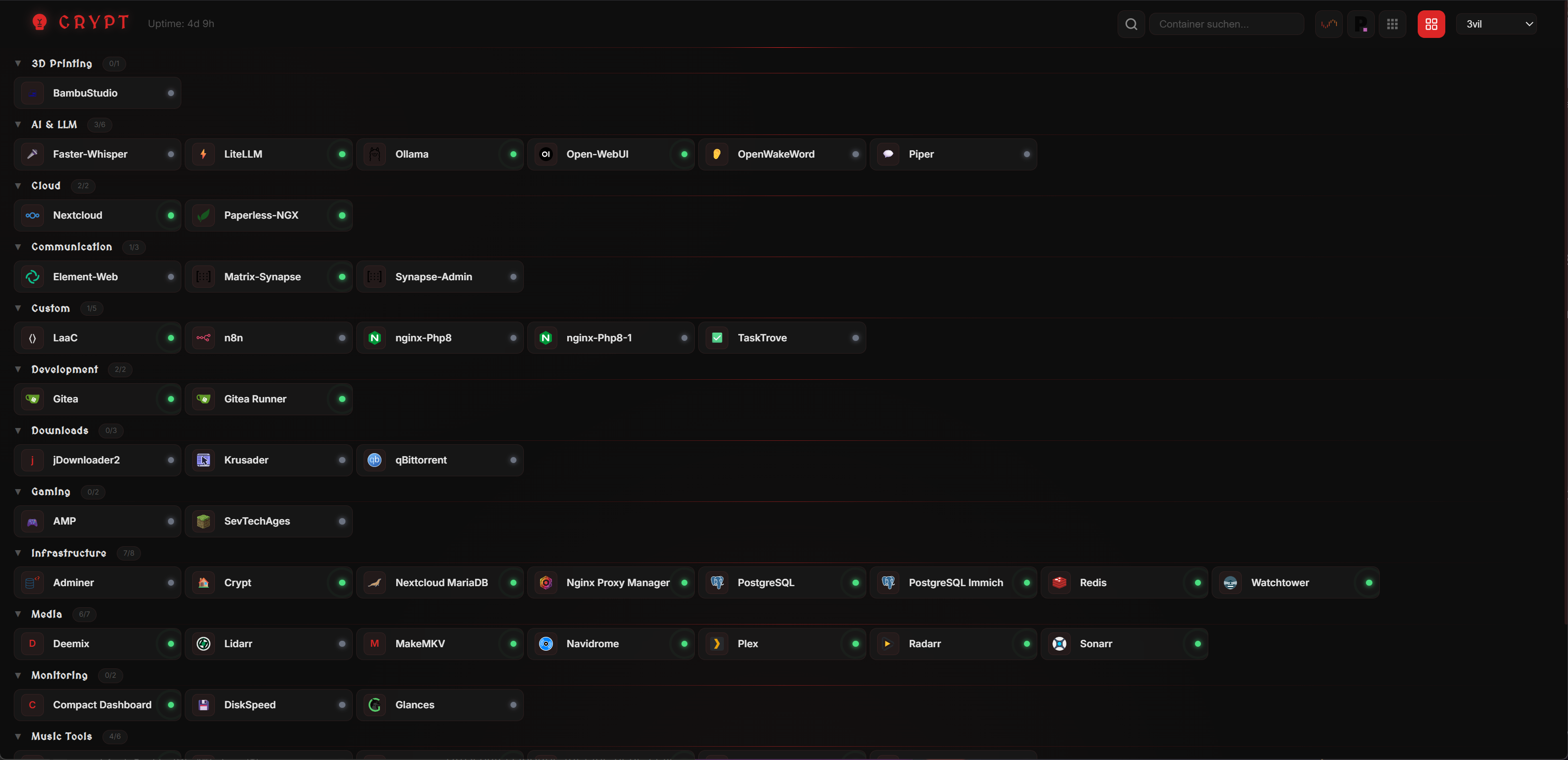Click the LiteLLM lightning icon
The height and width of the screenshot is (760, 1568).
click(x=204, y=154)
